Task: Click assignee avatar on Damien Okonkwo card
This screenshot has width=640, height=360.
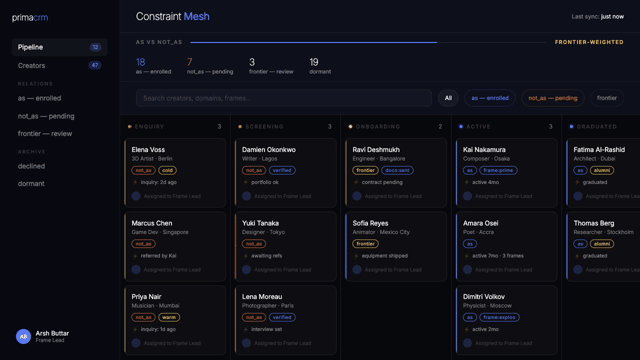Action: tap(247, 196)
